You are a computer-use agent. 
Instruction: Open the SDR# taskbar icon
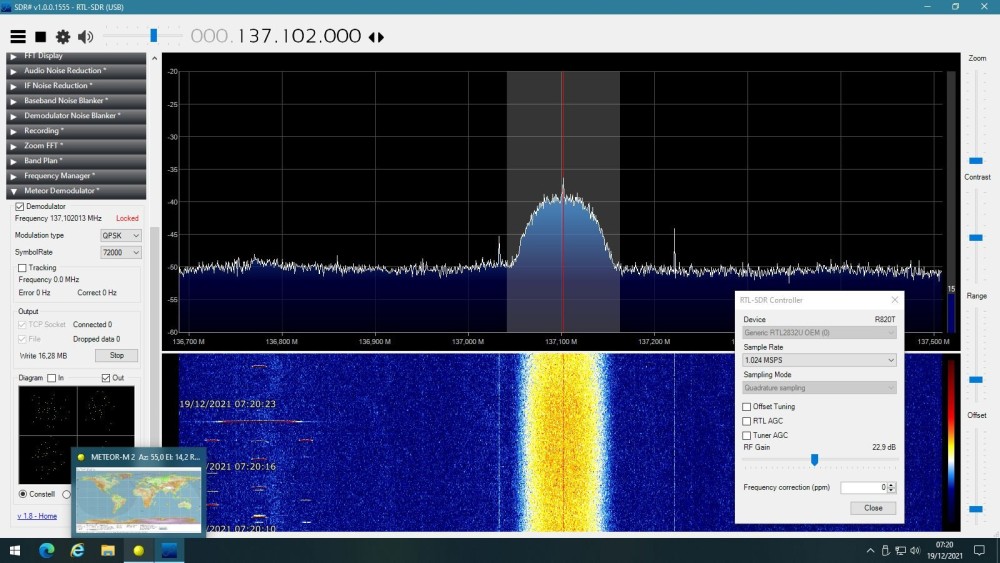point(169,550)
